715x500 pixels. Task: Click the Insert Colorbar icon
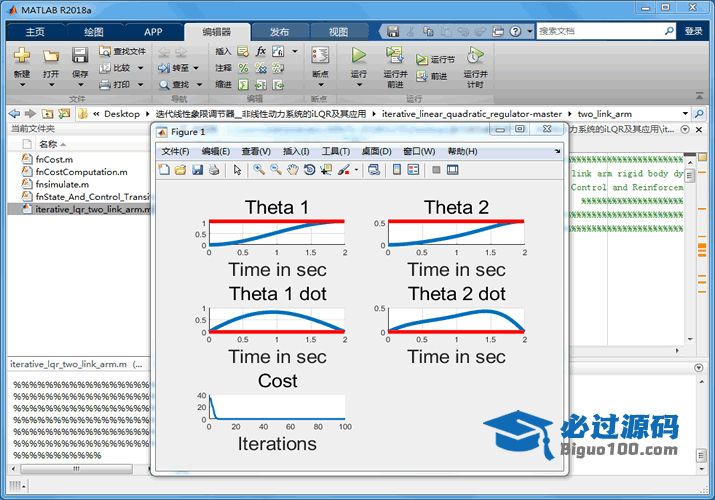pos(397,170)
